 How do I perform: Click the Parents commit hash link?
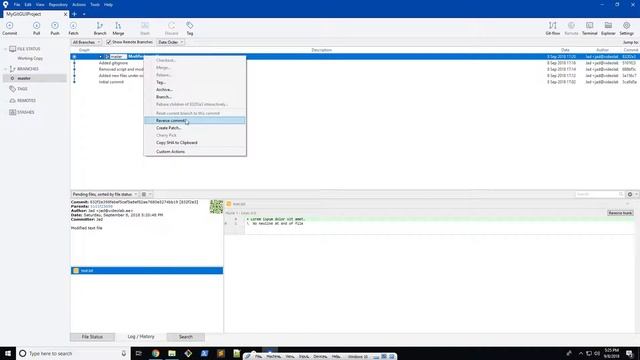tap(101, 207)
